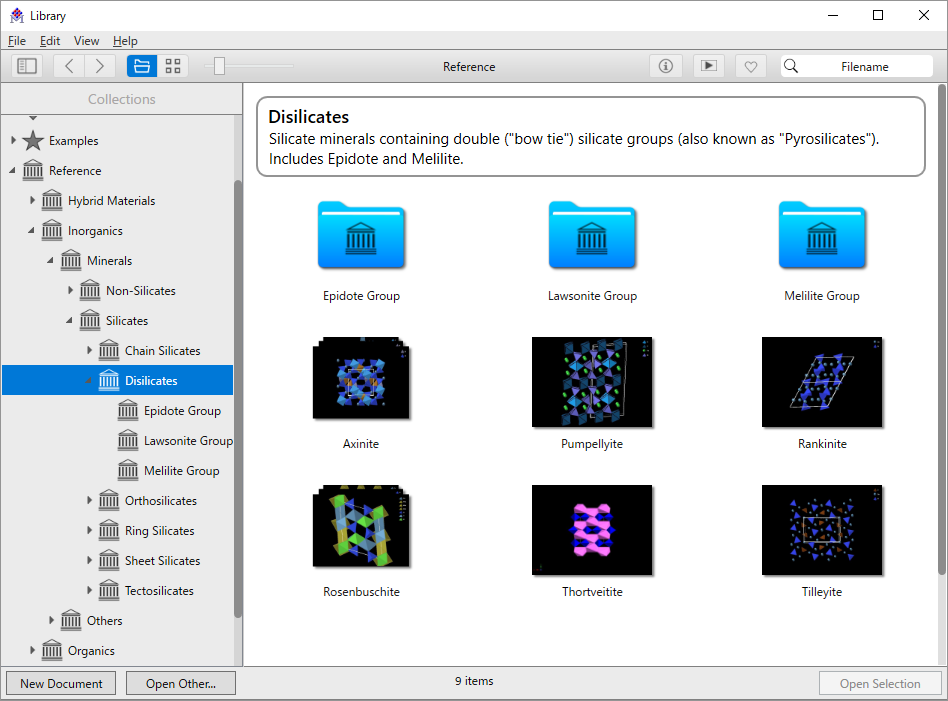
Task: Click the Open Selection button
Action: point(880,683)
